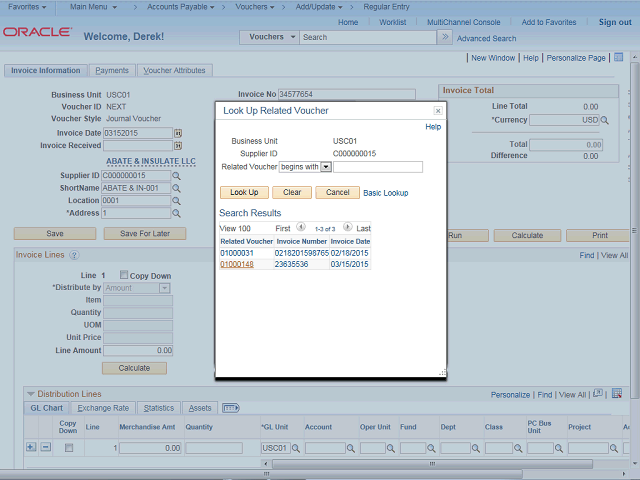Select the Invoice Information tab
Screen dimensions: 640x480
tap(46, 71)
